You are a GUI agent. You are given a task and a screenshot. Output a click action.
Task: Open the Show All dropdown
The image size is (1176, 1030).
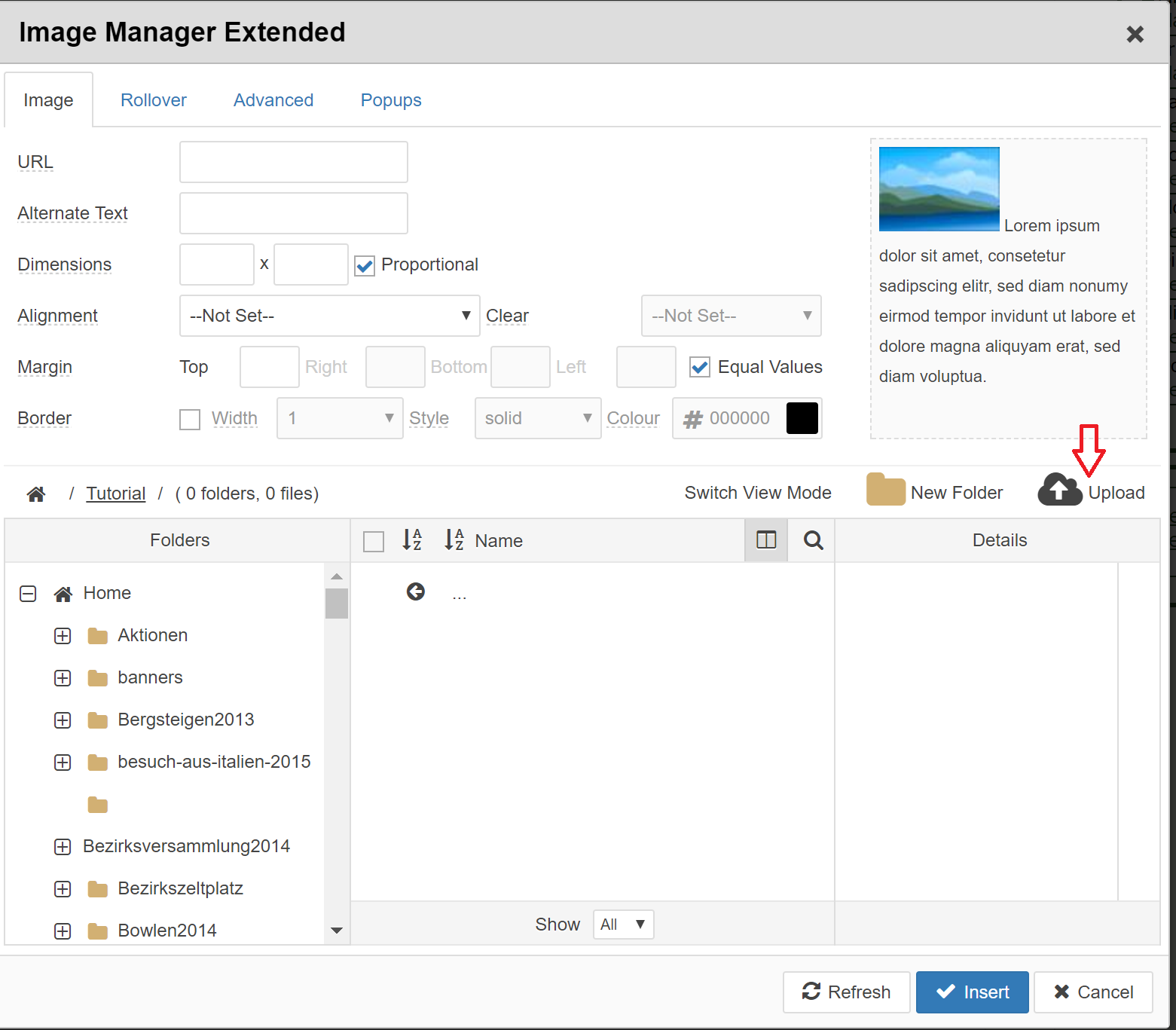(x=623, y=925)
